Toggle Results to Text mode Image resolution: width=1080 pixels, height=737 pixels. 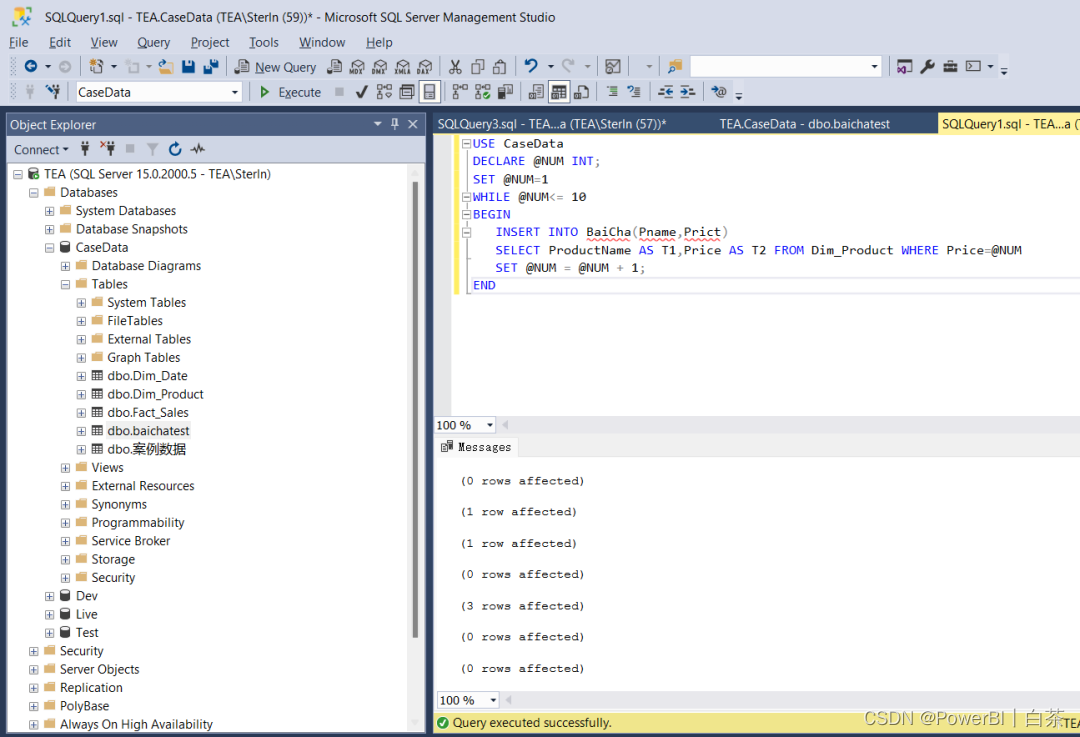(x=536, y=92)
